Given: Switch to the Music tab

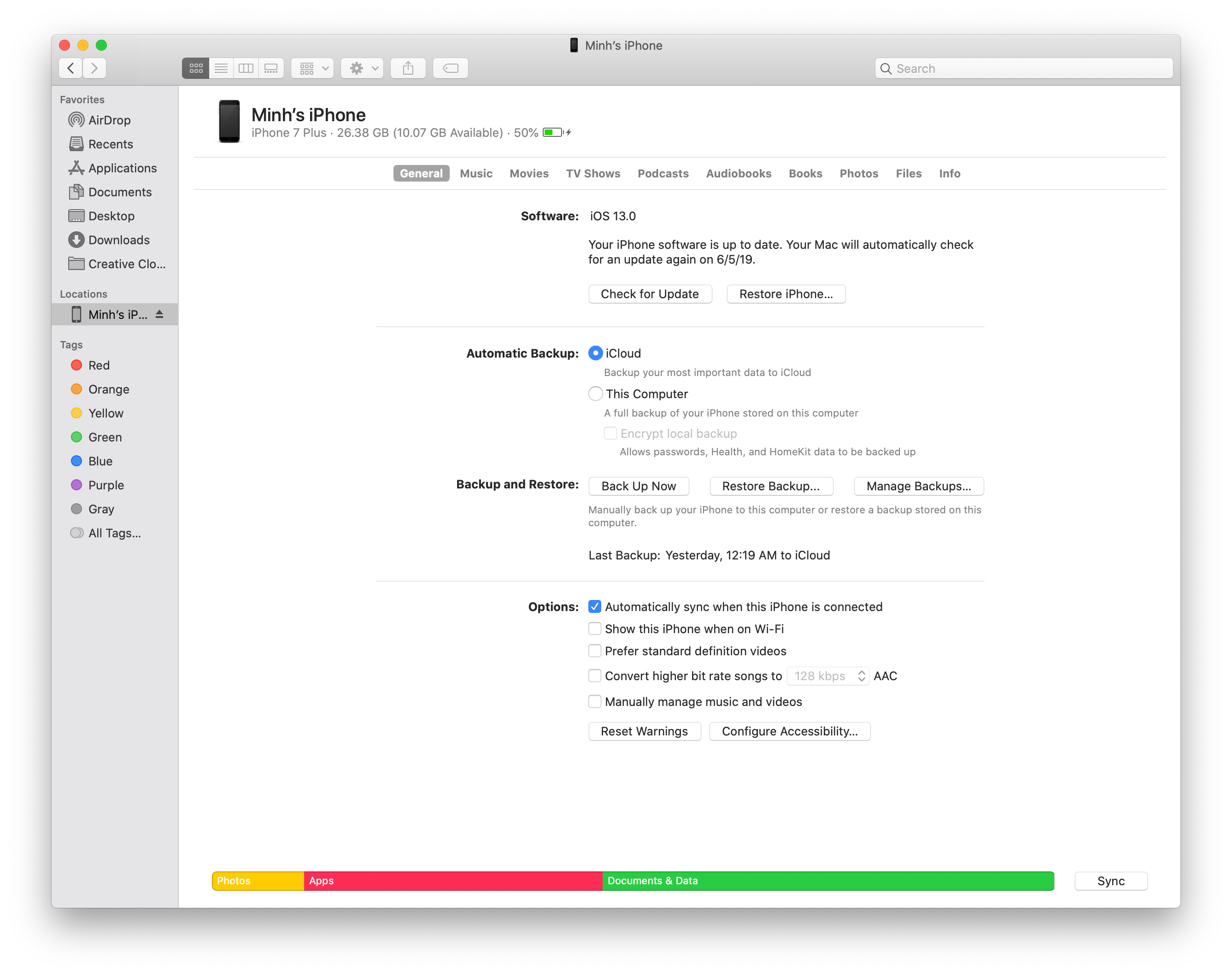Looking at the screenshot, I should click(476, 174).
